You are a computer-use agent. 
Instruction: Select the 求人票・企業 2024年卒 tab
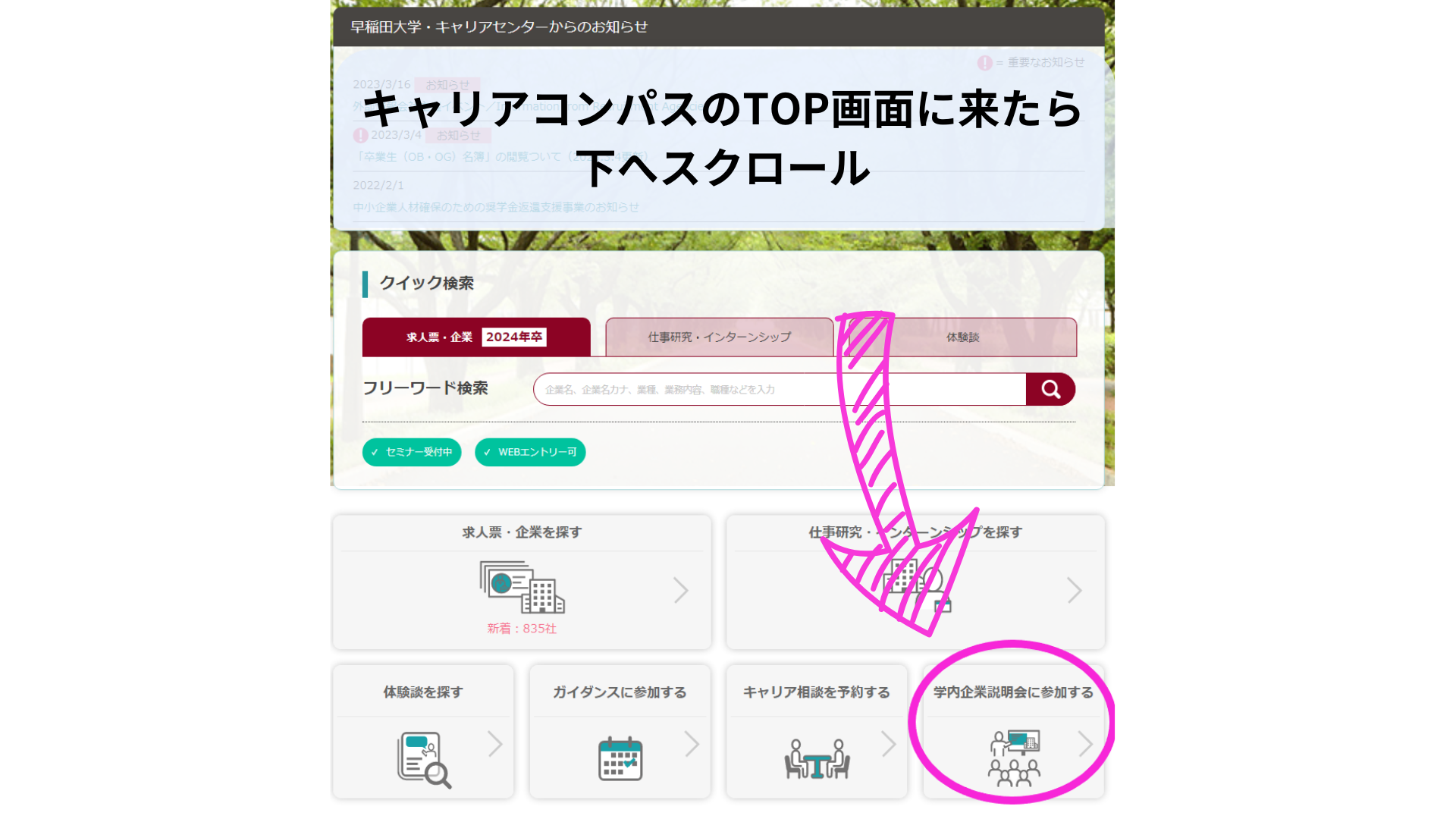pyautogui.click(x=476, y=337)
